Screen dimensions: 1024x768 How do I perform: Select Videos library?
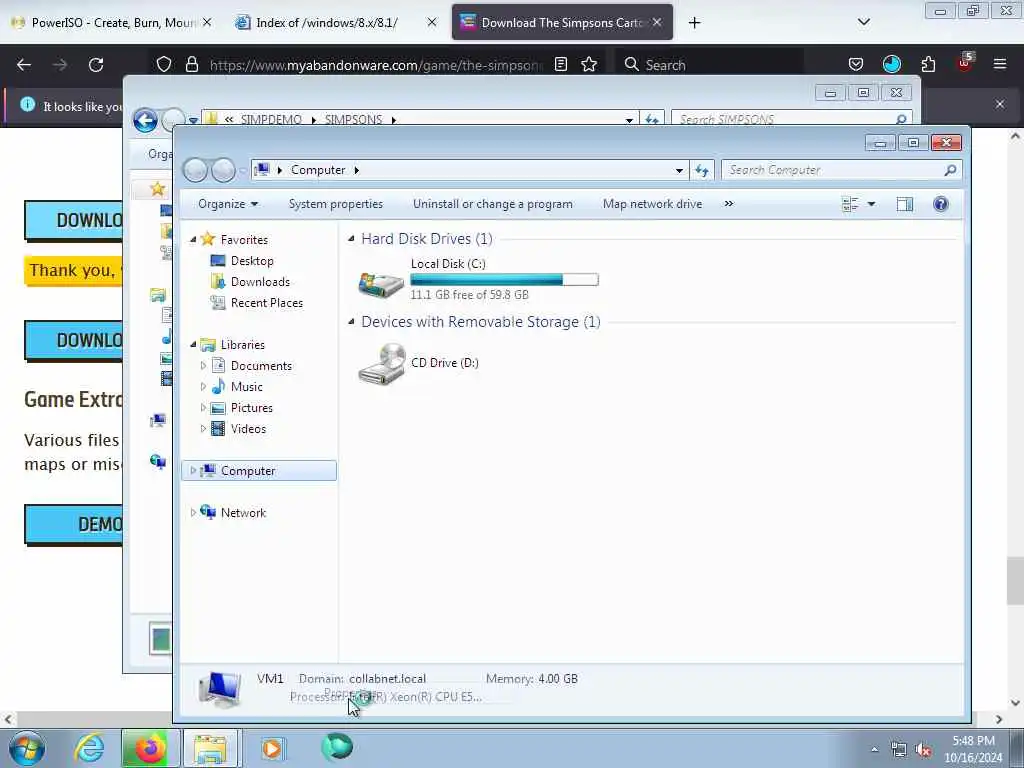tap(248, 428)
